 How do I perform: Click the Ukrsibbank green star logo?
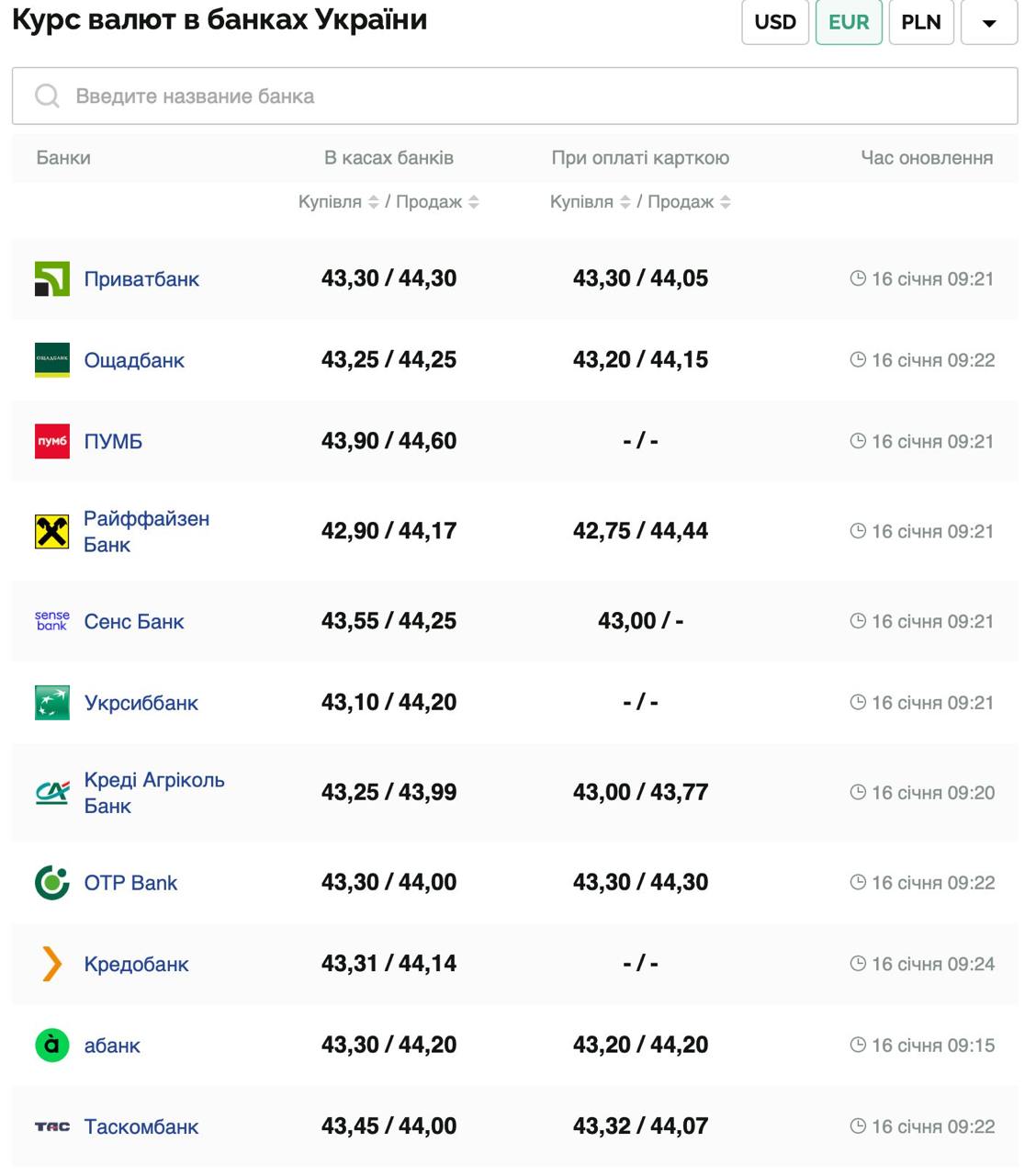(52, 703)
